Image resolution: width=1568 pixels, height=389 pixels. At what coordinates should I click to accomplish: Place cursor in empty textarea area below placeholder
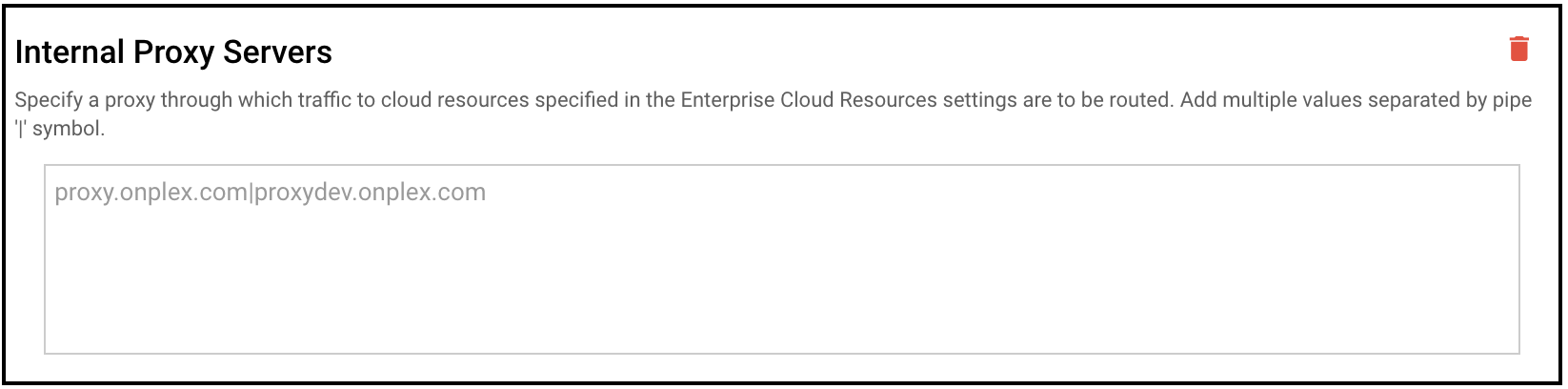pyautogui.click(x=781, y=286)
